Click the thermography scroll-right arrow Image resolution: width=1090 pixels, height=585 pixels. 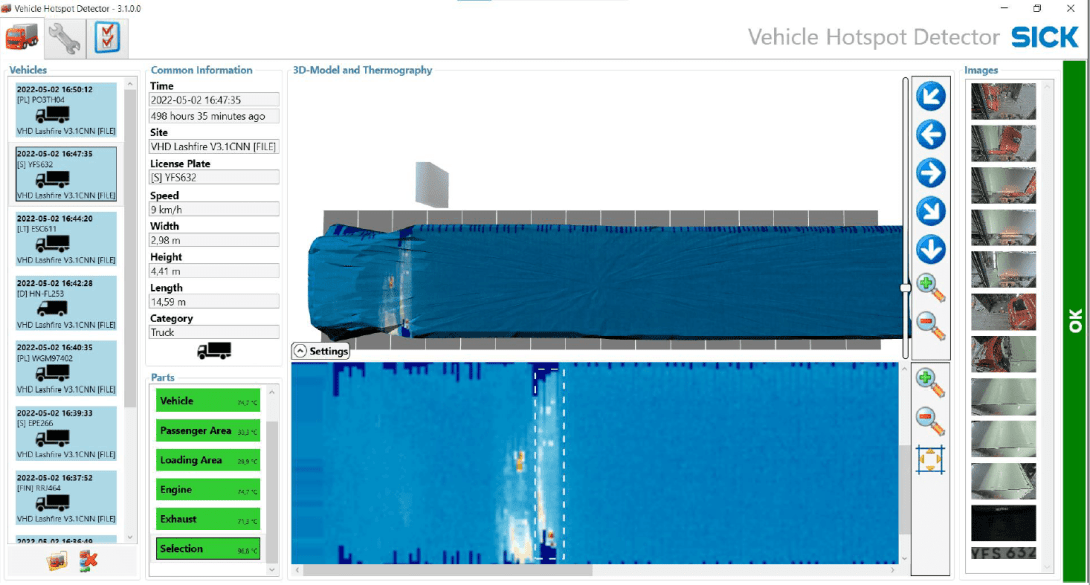[893, 570]
